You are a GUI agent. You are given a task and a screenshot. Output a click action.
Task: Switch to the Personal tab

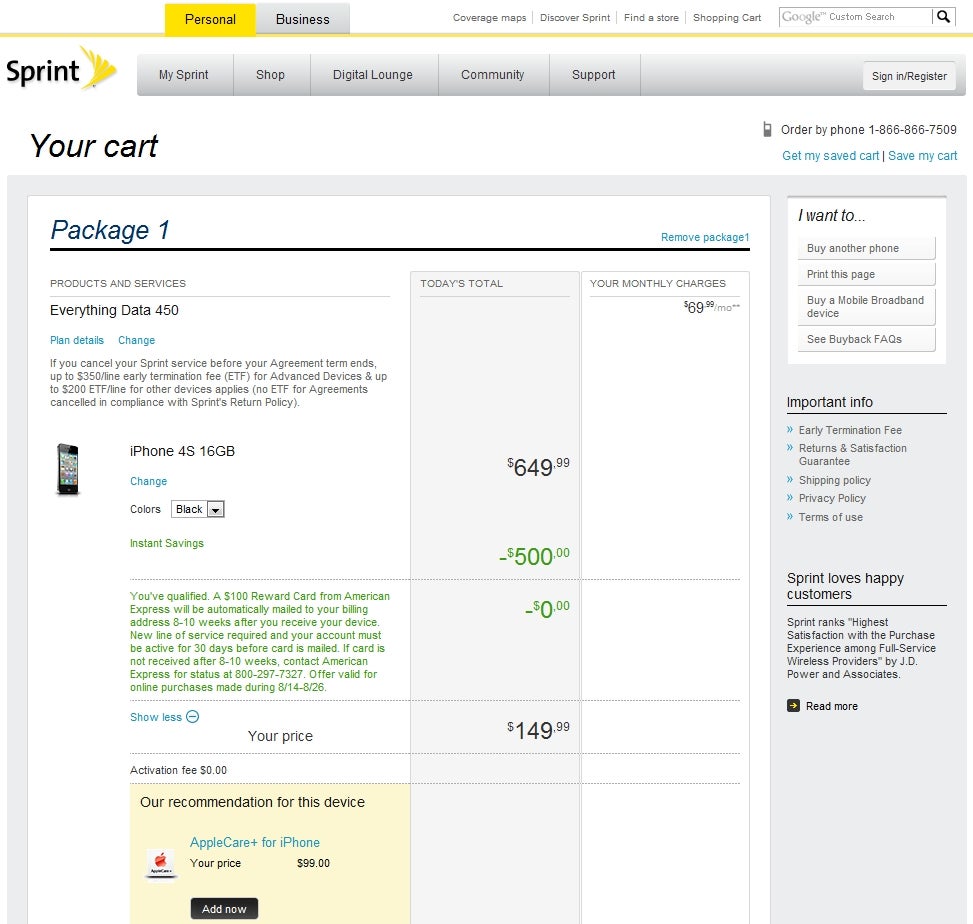coord(210,19)
